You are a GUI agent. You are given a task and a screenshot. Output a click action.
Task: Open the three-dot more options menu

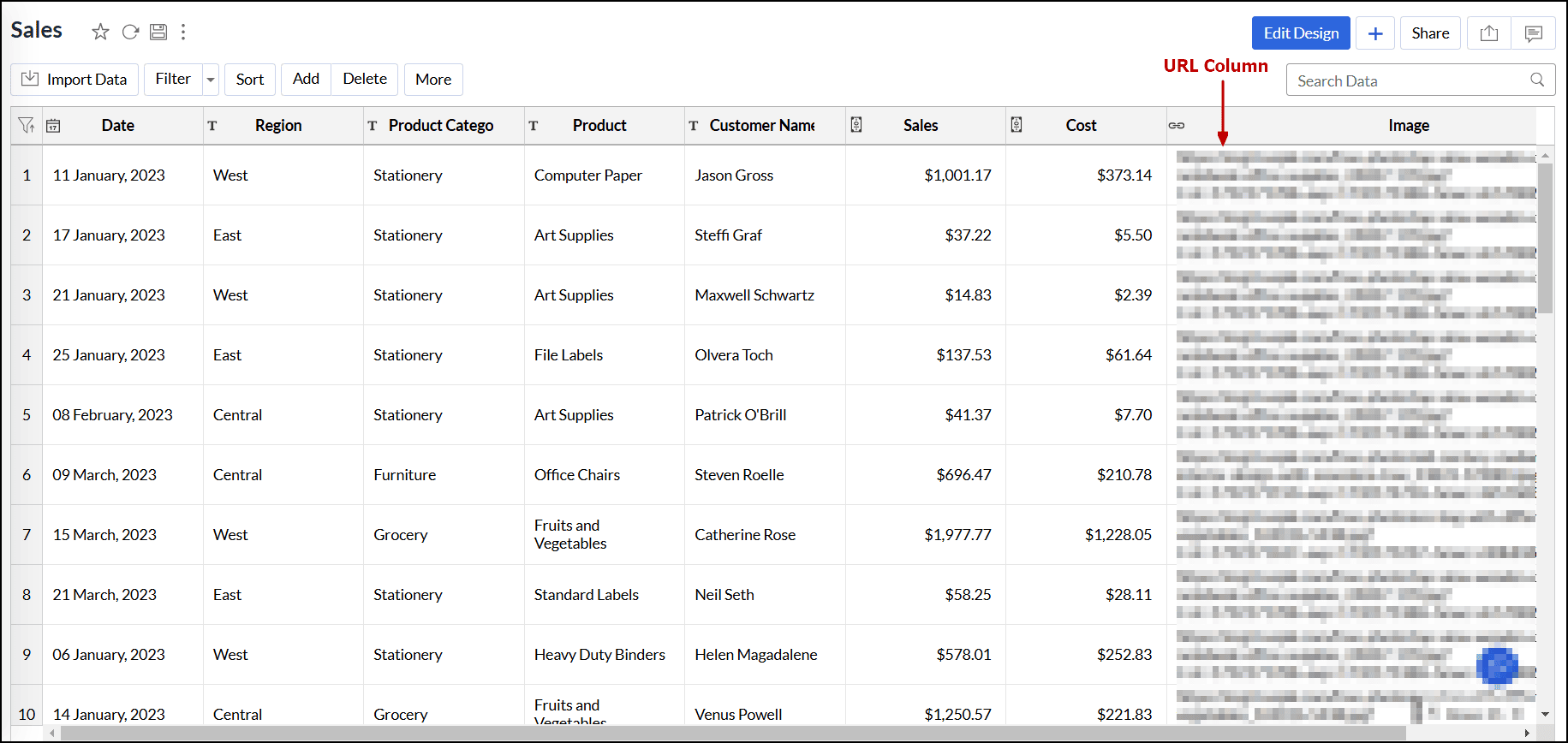183,33
